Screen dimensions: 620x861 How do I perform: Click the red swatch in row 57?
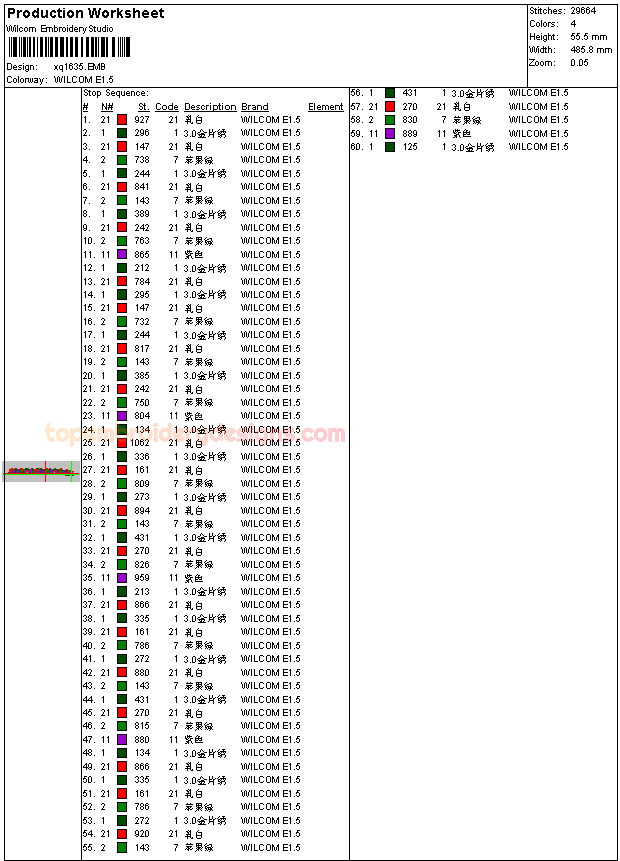pos(390,107)
